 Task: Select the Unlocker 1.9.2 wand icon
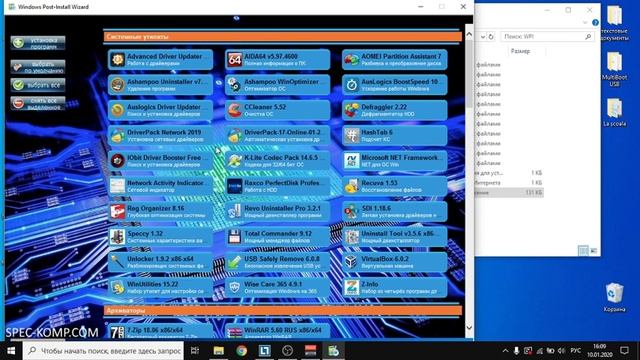[118, 262]
